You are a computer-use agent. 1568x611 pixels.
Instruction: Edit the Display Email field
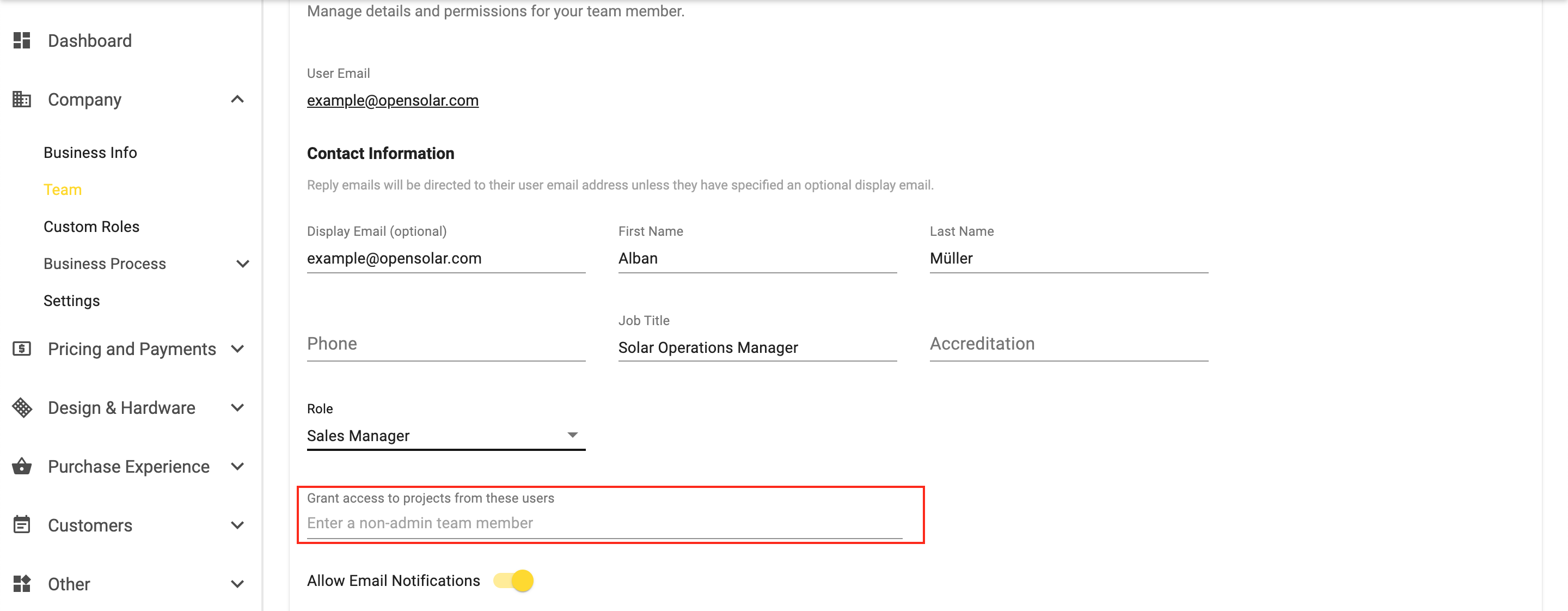click(446, 259)
